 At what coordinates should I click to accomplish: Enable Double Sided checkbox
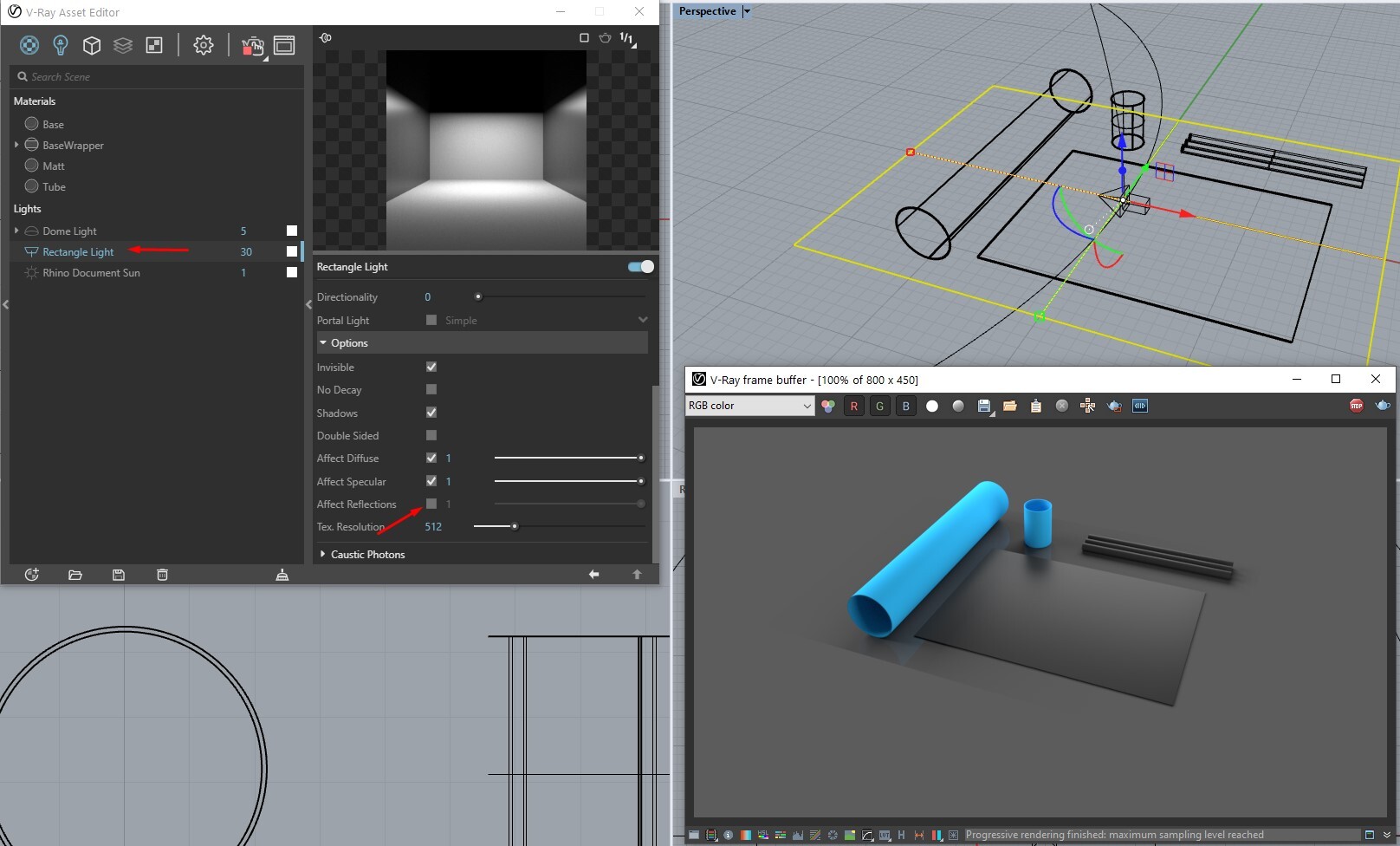431,435
